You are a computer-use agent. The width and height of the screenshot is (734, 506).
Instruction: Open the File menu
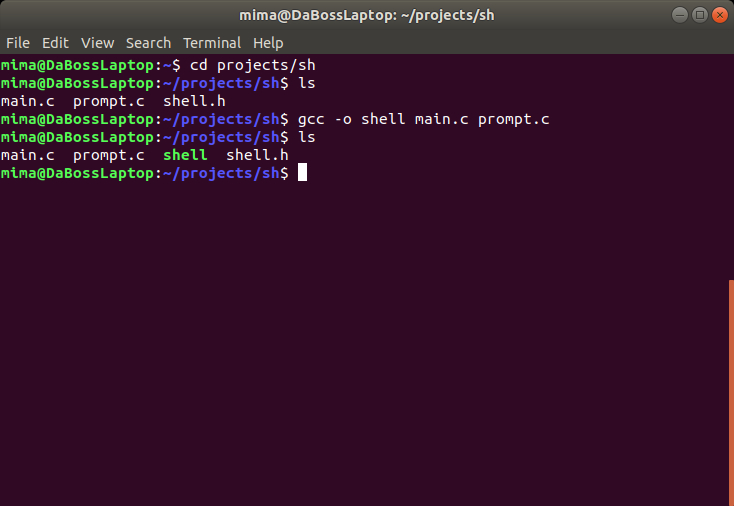coord(18,43)
